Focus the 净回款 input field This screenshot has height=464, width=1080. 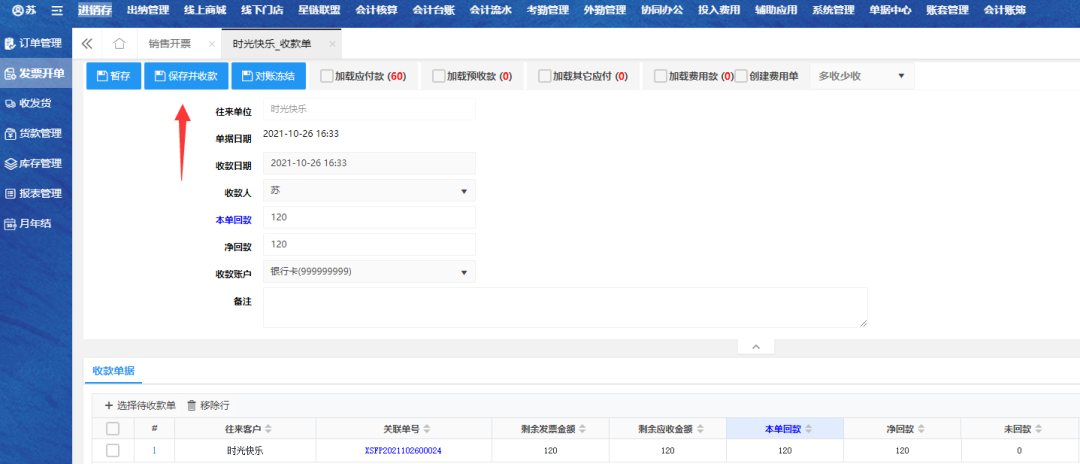(369, 244)
